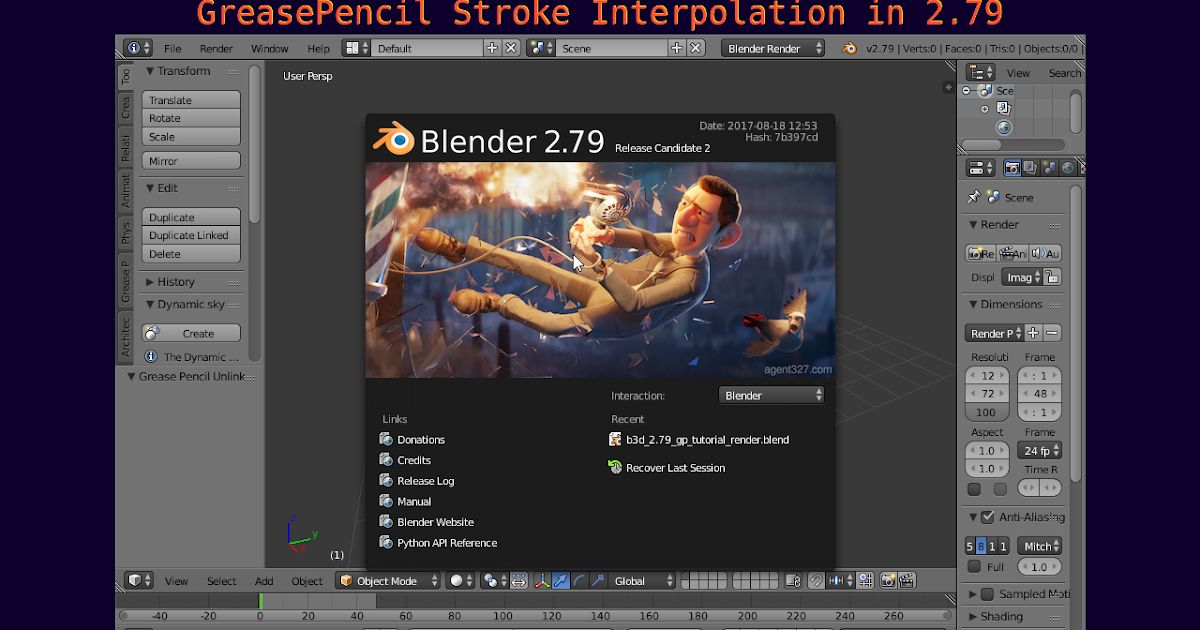Image resolution: width=1200 pixels, height=630 pixels.
Task: Click the info editor type icon
Action: click(138, 48)
